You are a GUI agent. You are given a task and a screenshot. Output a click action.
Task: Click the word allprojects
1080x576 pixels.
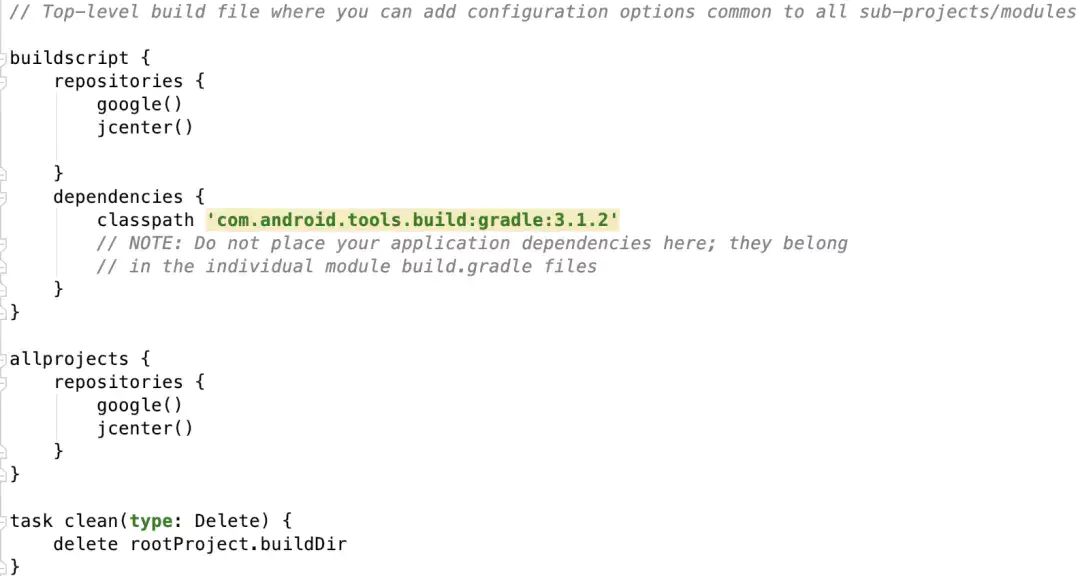click(x=69, y=359)
